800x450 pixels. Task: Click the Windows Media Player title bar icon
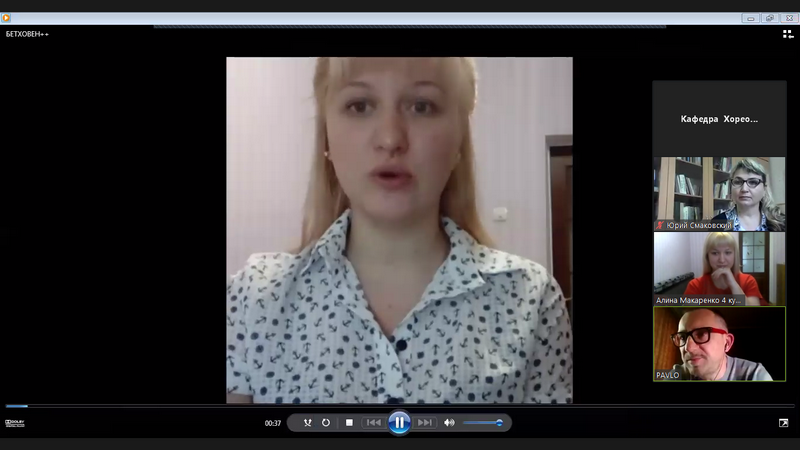pos(6,17)
